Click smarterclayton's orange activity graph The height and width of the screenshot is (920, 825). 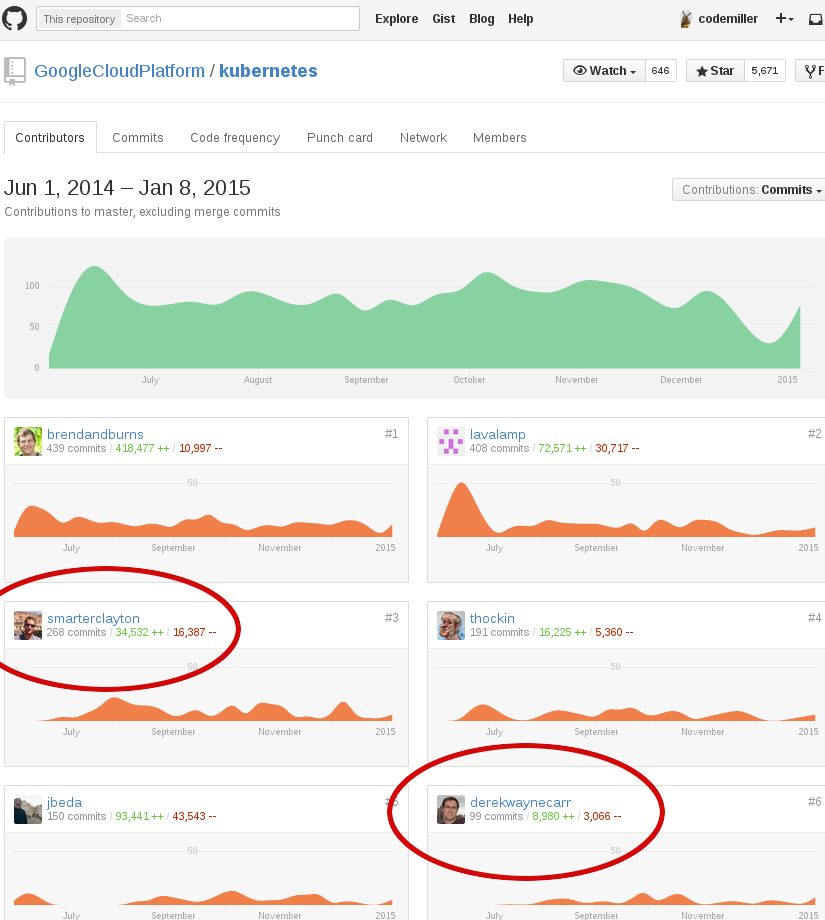pyautogui.click(x=214, y=709)
